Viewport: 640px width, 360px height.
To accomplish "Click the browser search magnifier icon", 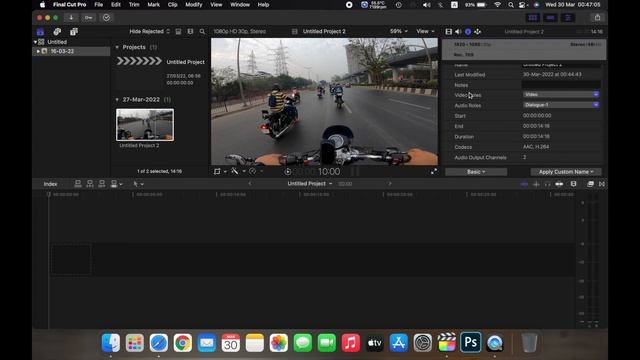I will (202, 31).
